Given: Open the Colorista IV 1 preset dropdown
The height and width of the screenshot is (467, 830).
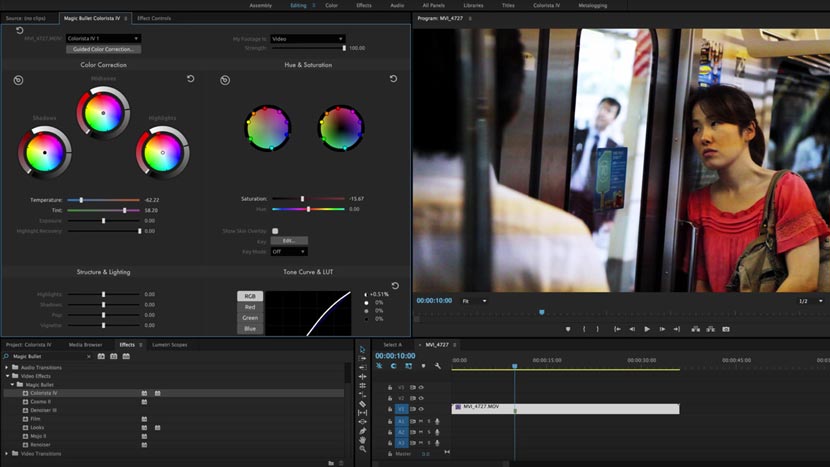Looking at the screenshot, I should click(x=103, y=38).
